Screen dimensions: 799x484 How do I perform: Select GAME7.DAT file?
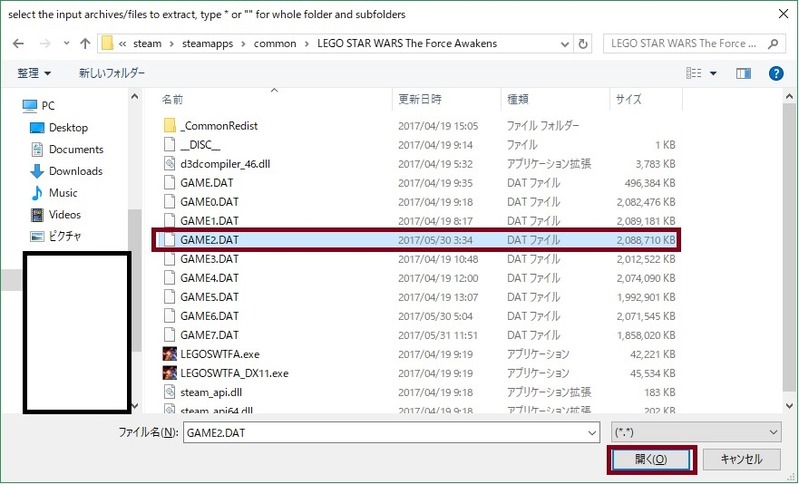(x=209, y=335)
